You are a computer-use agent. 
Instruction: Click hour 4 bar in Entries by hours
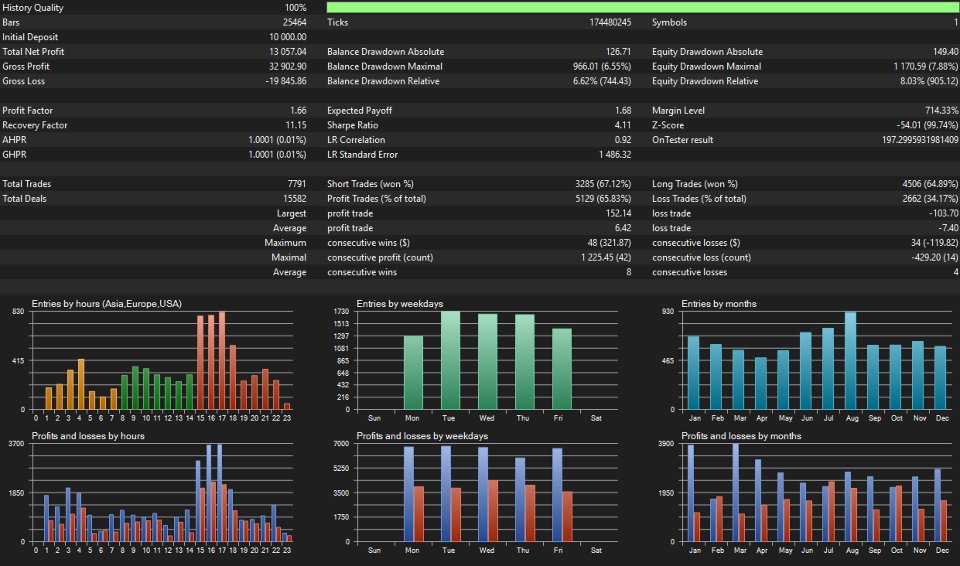[81, 385]
